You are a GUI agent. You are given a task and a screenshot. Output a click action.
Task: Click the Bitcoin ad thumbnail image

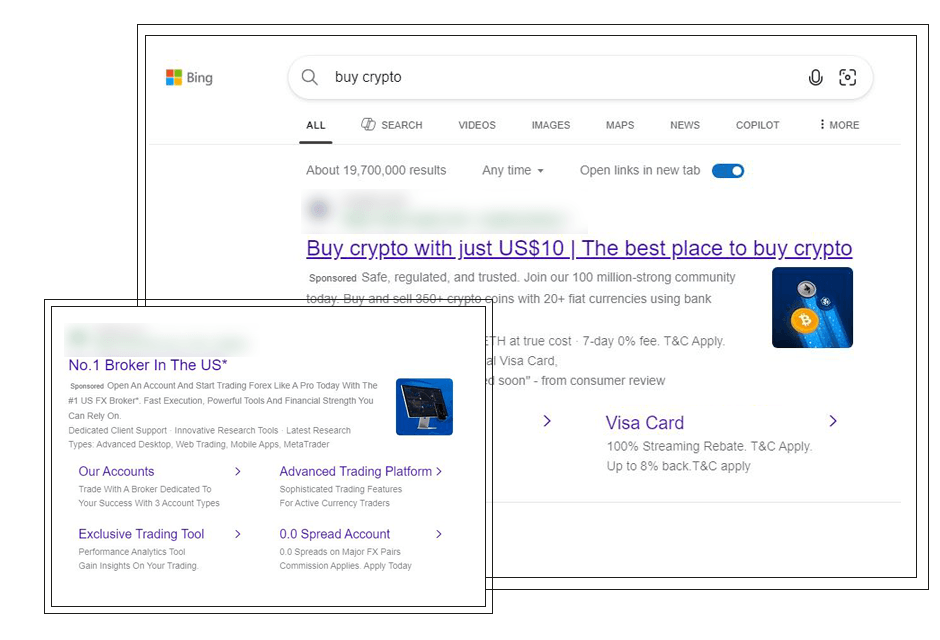[812, 307]
